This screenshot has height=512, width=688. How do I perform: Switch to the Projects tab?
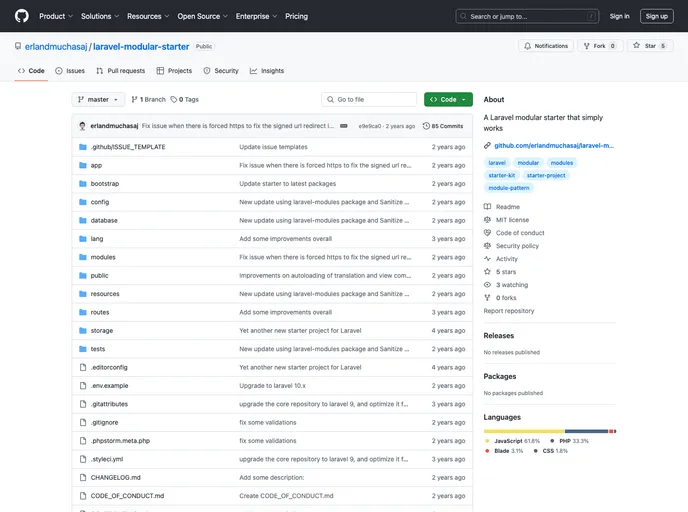tap(174, 71)
